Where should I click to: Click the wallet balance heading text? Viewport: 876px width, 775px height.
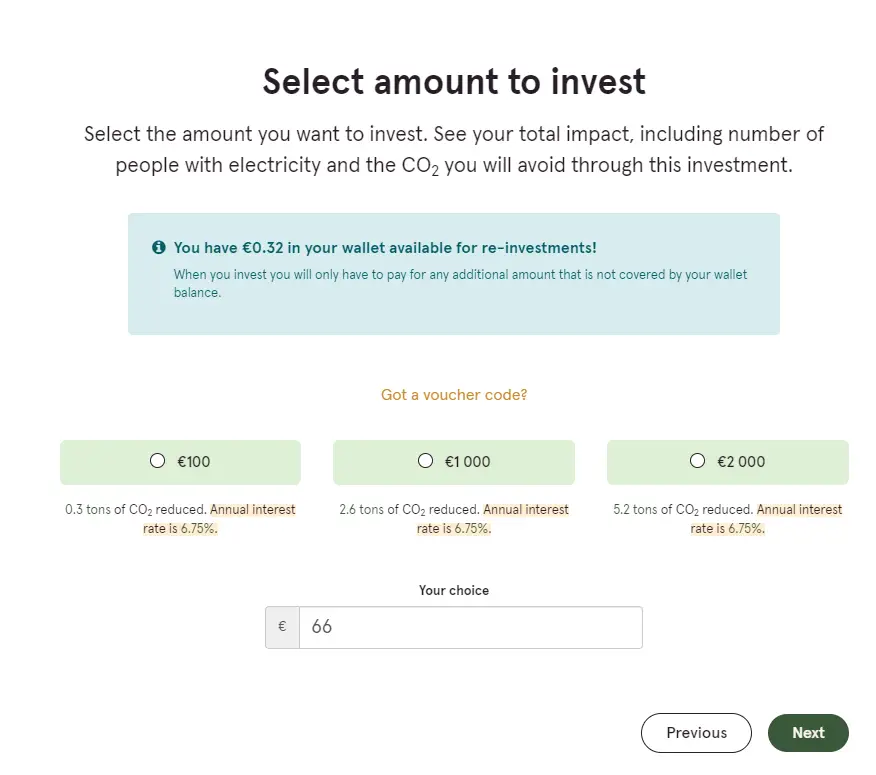[385, 248]
